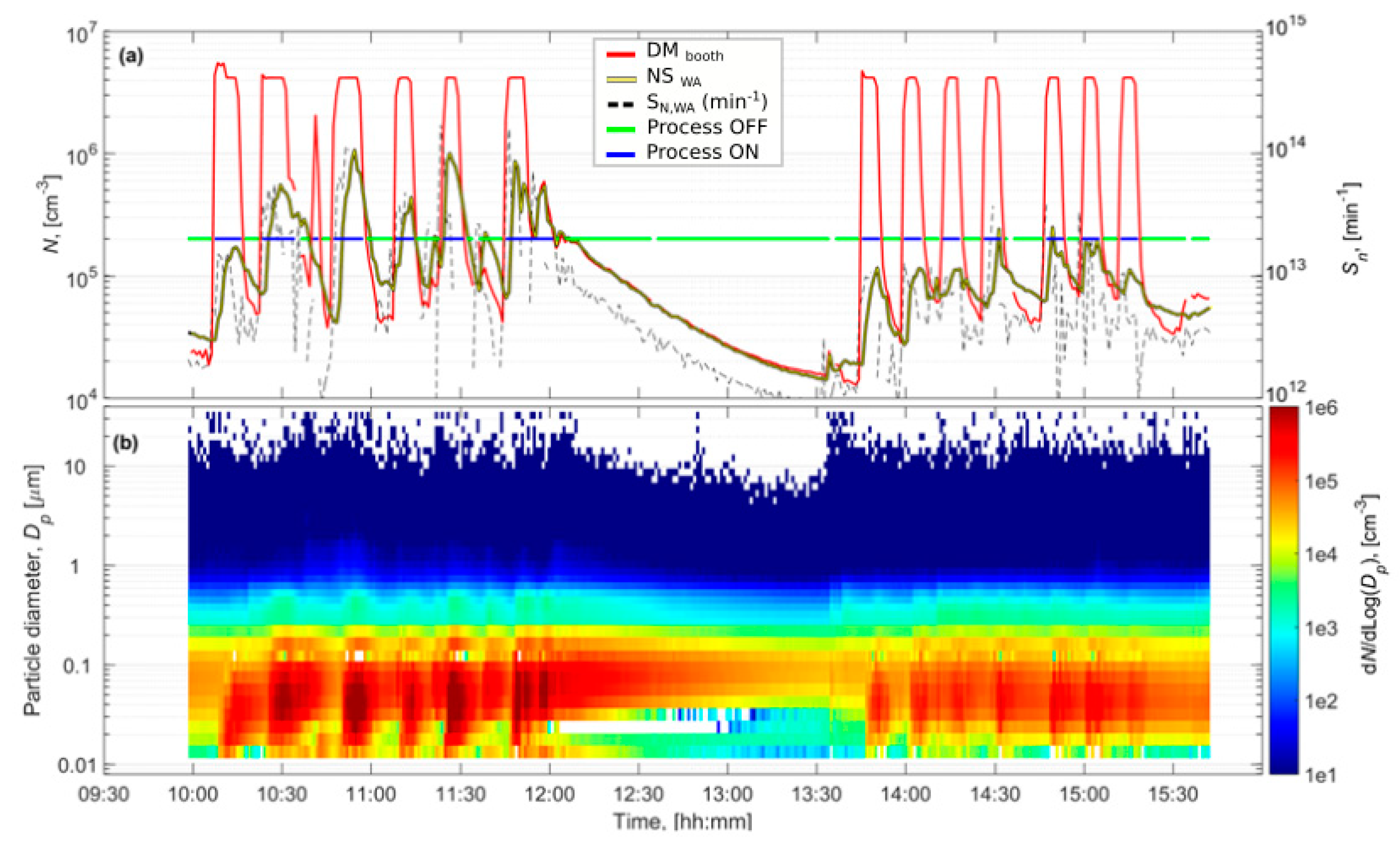Click the 12:00 time axis tick label

549,794
